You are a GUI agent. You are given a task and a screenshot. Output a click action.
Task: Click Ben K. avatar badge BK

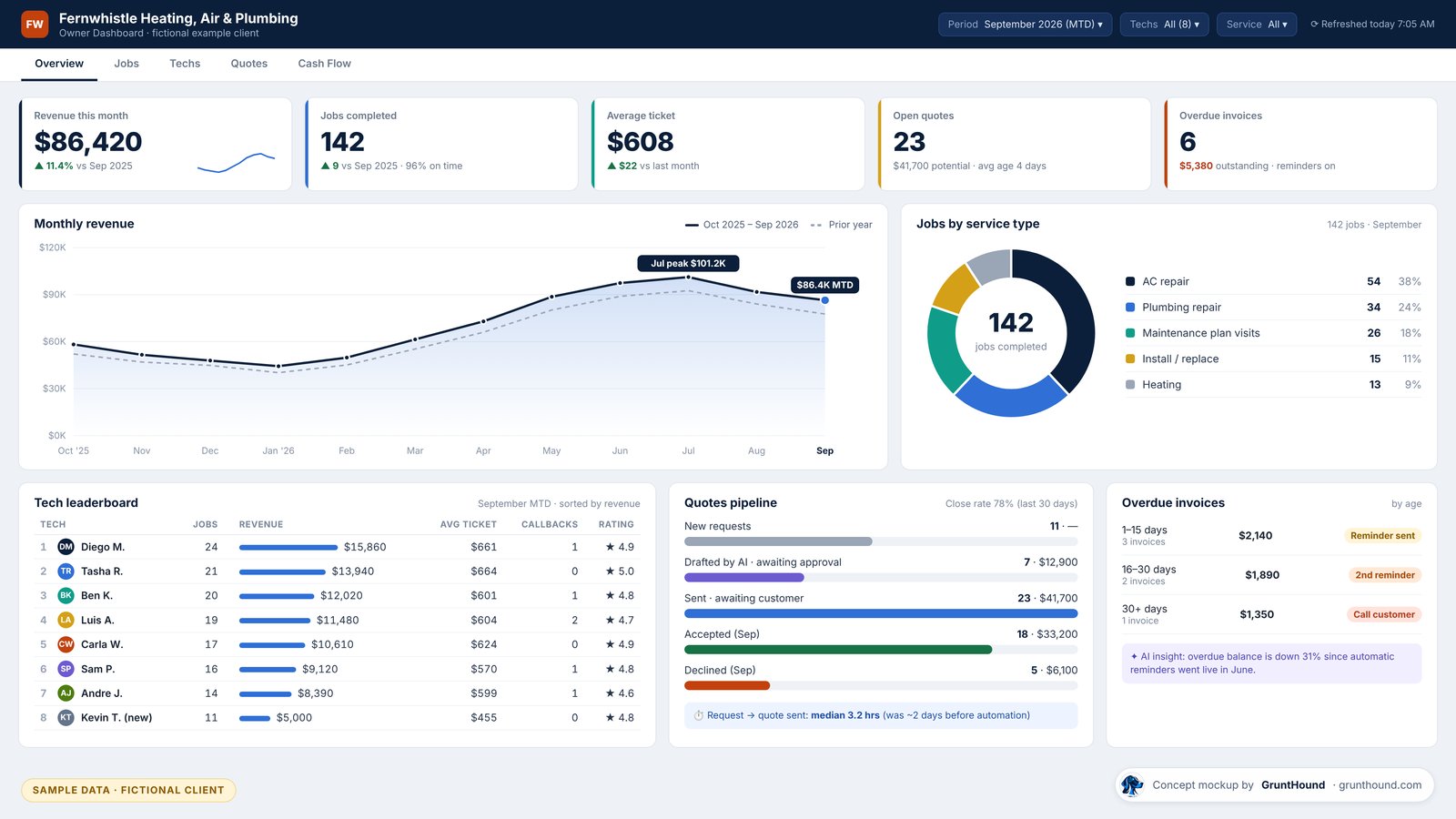click(66, 595)
